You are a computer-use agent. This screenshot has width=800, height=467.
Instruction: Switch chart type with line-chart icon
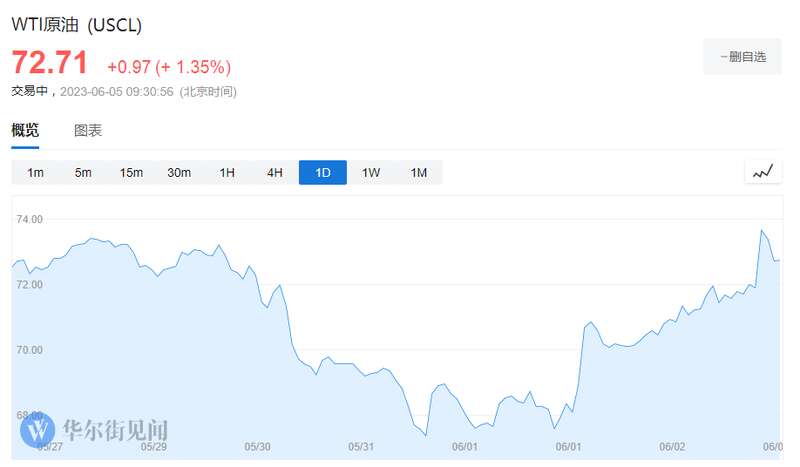763,172
